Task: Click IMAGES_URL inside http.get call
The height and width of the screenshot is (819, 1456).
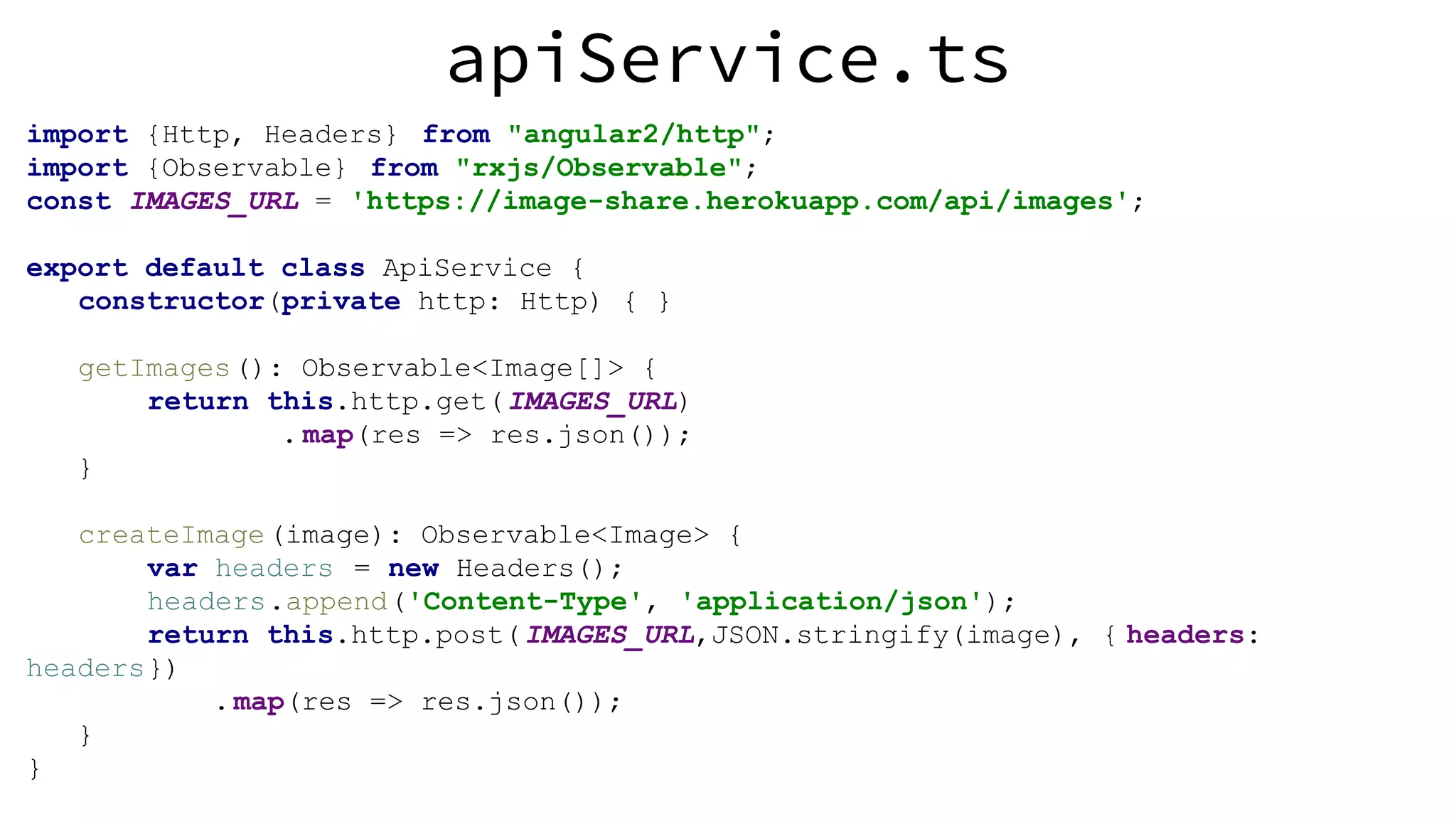Action: (593, 402)
